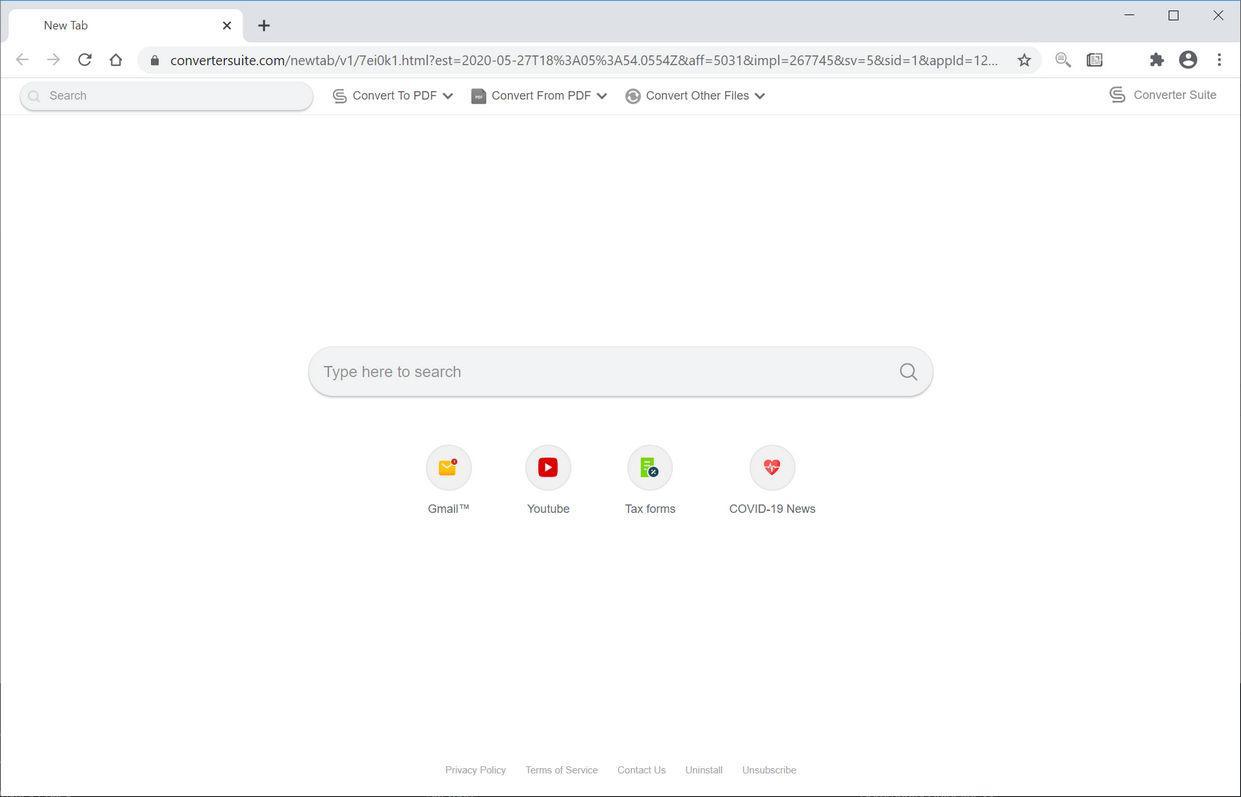Click the padlock site info icon
The width and height of the screenshot is (1241, 797).
click(154, 60)
